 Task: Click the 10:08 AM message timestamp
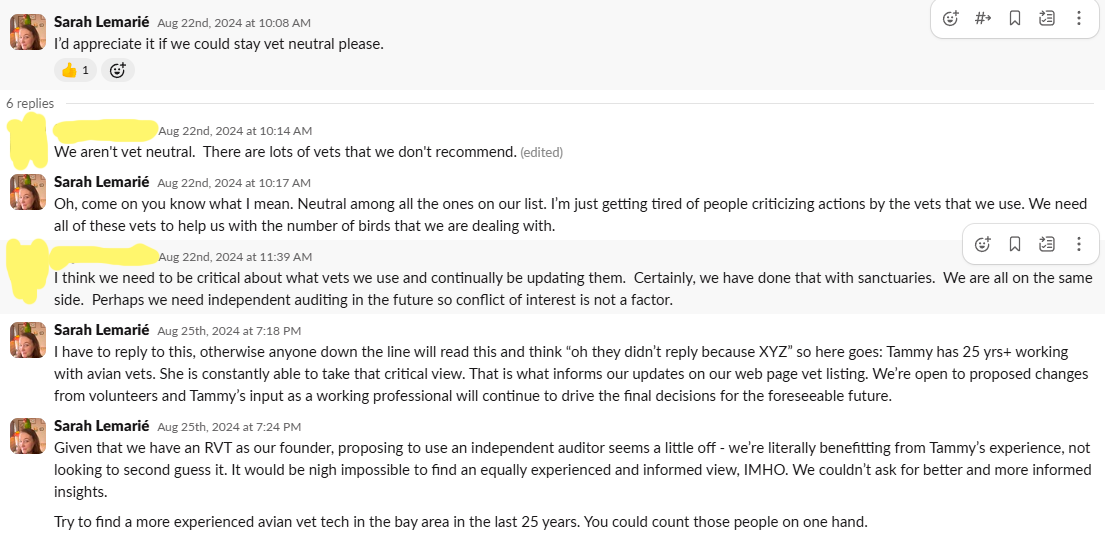click(x=234, y=22)
